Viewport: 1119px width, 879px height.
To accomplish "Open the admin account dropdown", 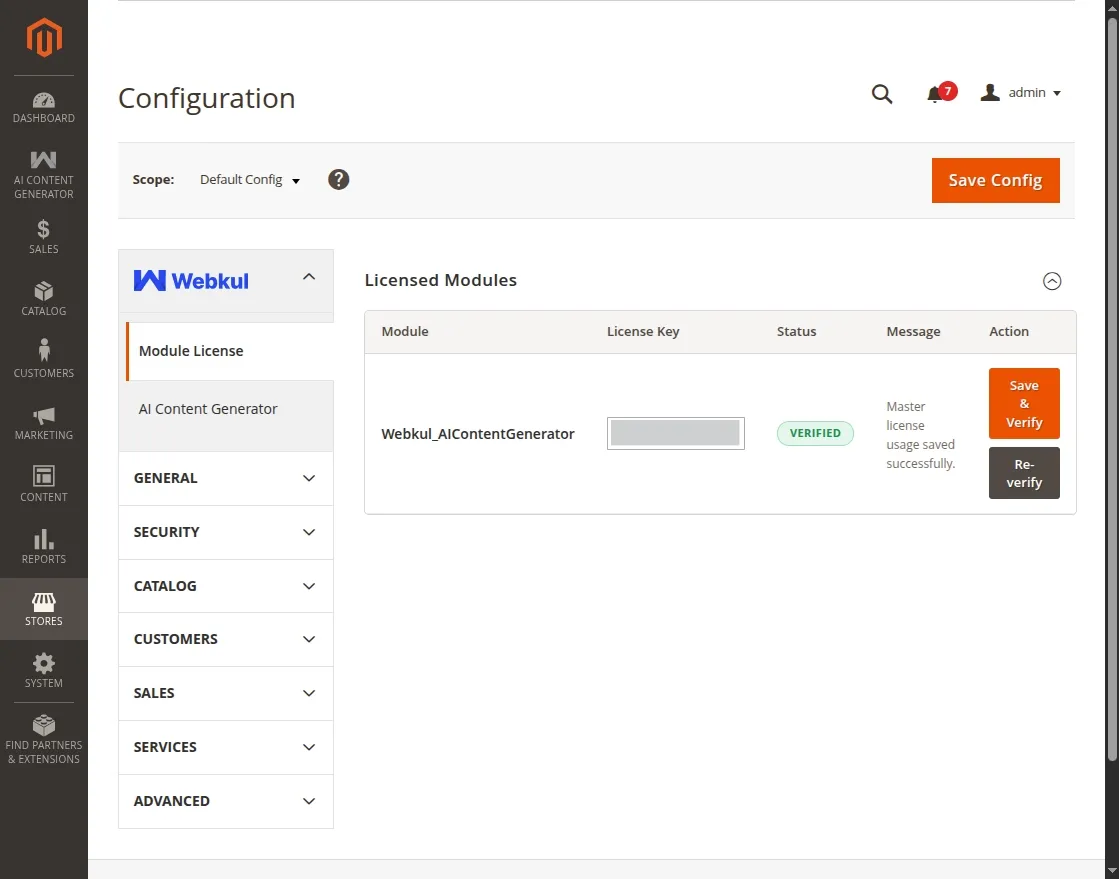I will click(x=1021, y=93).
